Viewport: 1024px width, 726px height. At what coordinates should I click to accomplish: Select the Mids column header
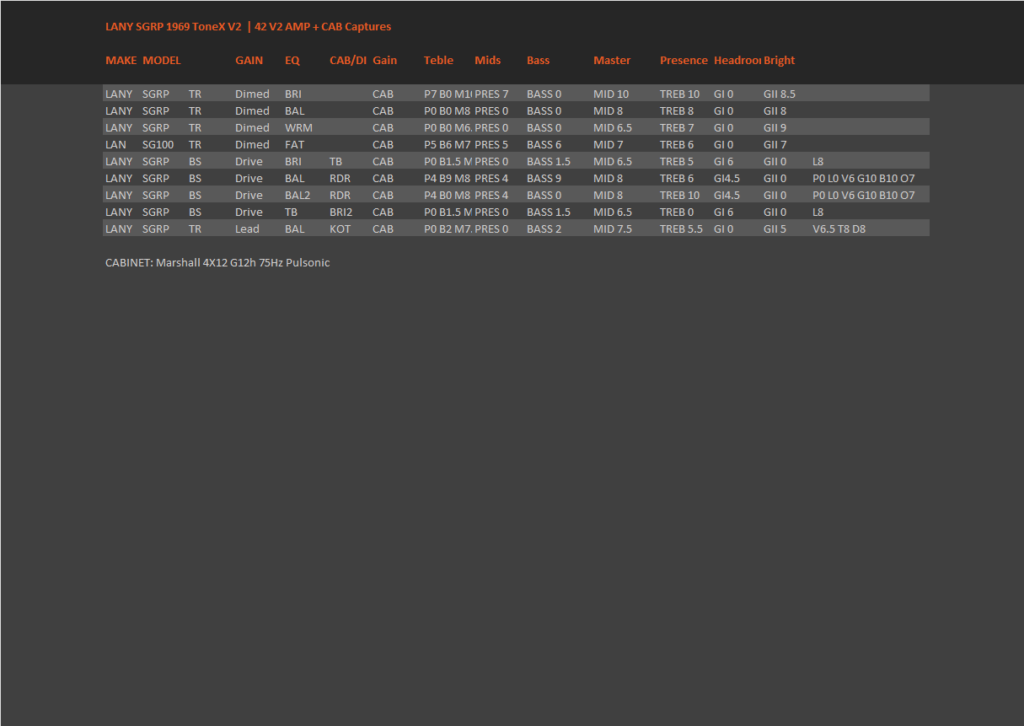pyautogui.click(x=487, y=60)
